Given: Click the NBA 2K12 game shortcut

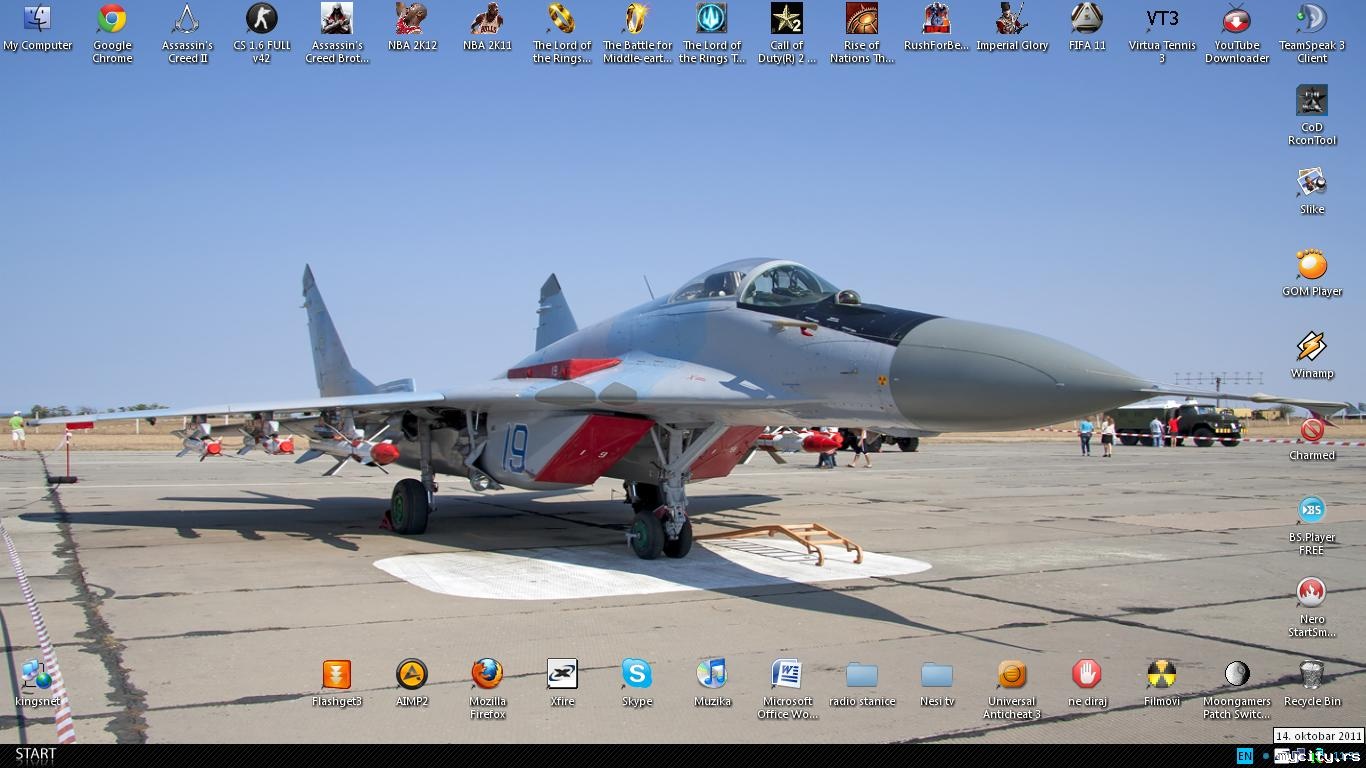Looking at the screenshot, I should pyautogui.click(x=412, y=19).
